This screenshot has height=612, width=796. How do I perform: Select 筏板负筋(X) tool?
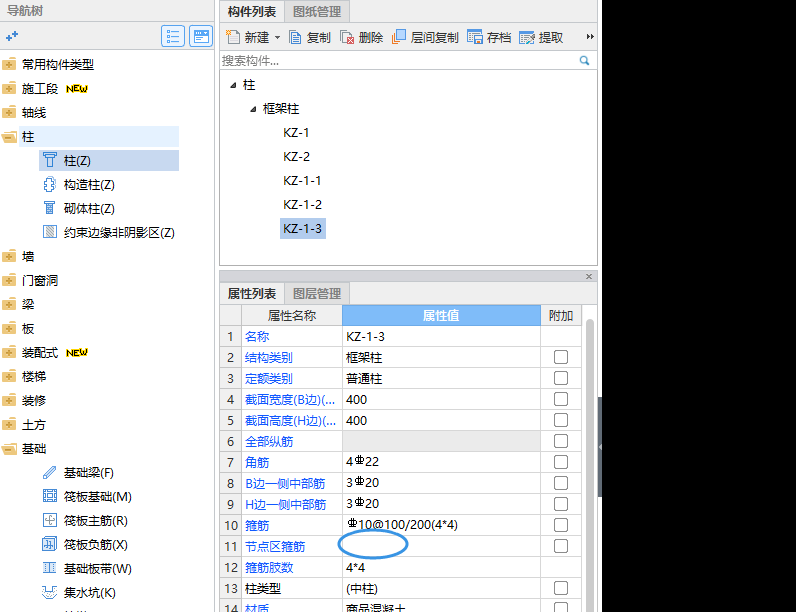[85, 545]
